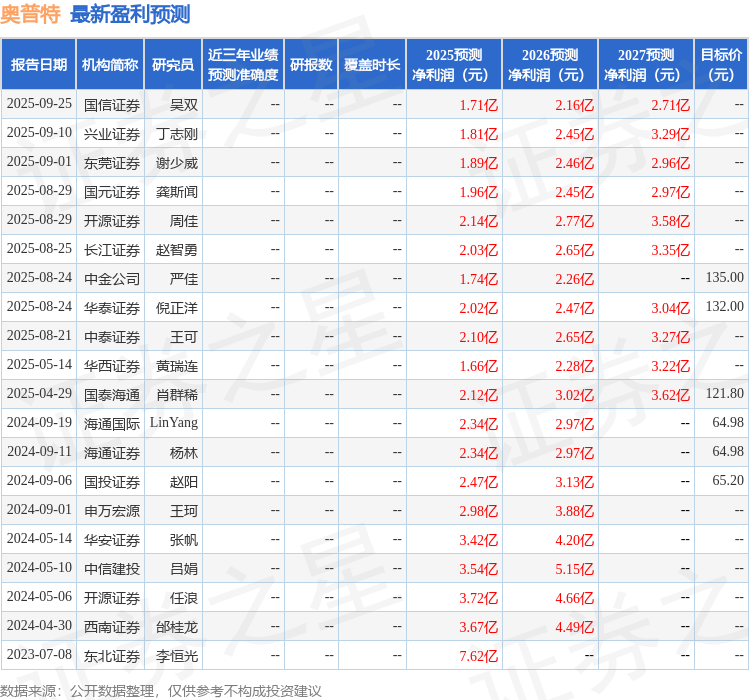The image size is (749, 700).
Task: Click analyst name 丁志刚
Action: [177, 133]
